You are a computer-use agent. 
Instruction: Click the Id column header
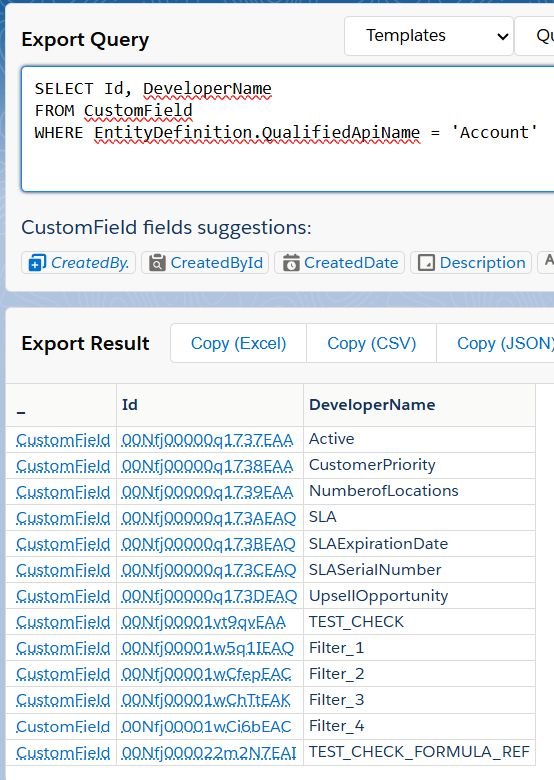coord(210,405)
